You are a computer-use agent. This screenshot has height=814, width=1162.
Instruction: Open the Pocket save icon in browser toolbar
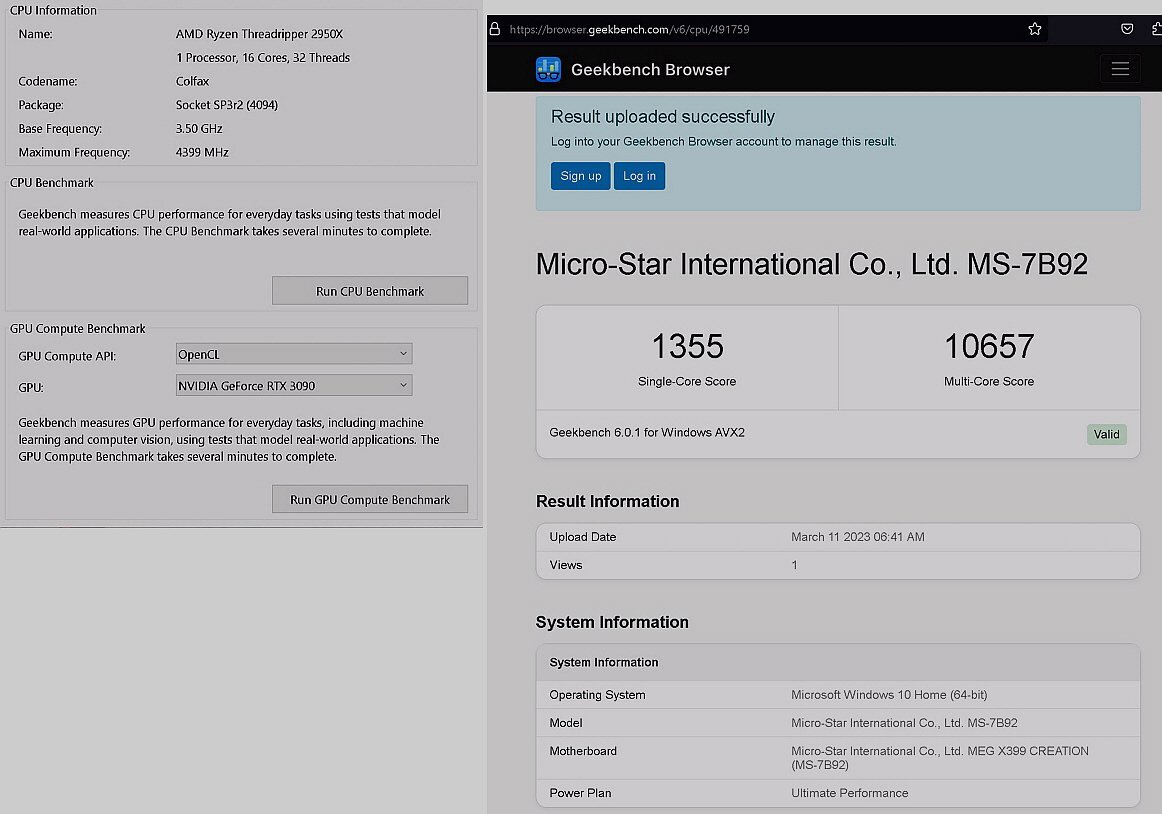[1126, 29]
